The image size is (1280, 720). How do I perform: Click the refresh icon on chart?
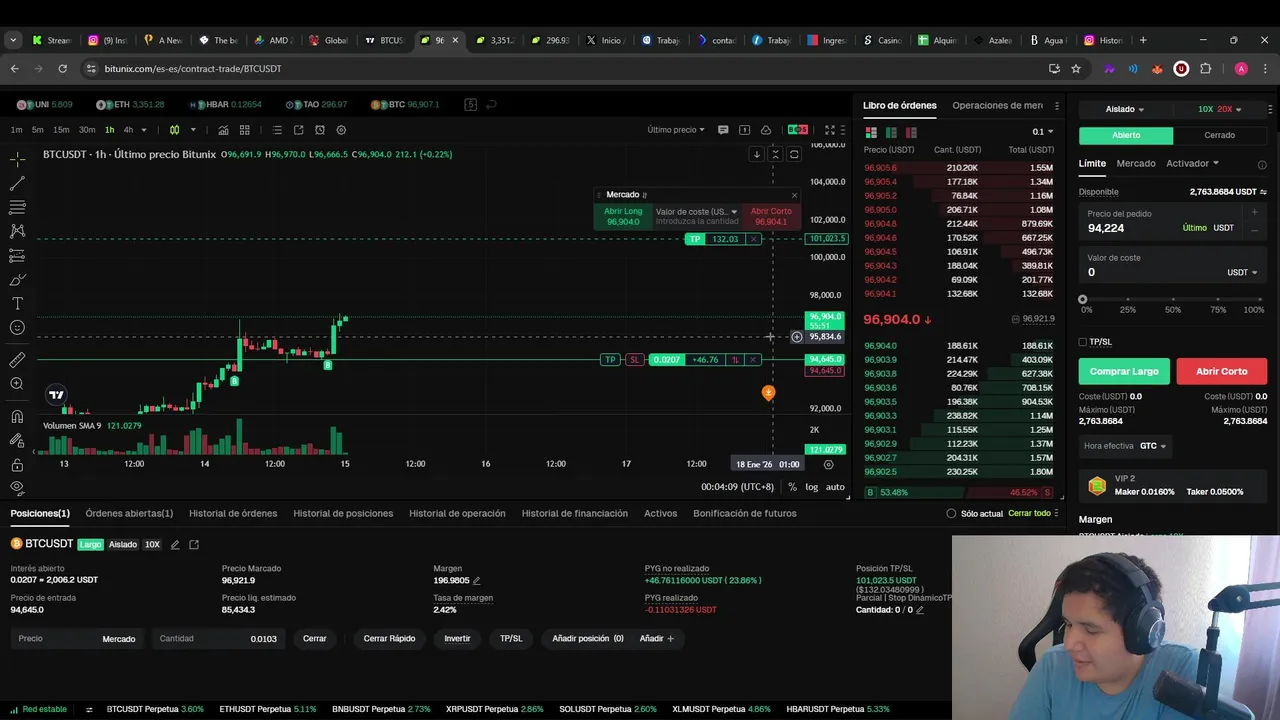click(x=794, y=154)
